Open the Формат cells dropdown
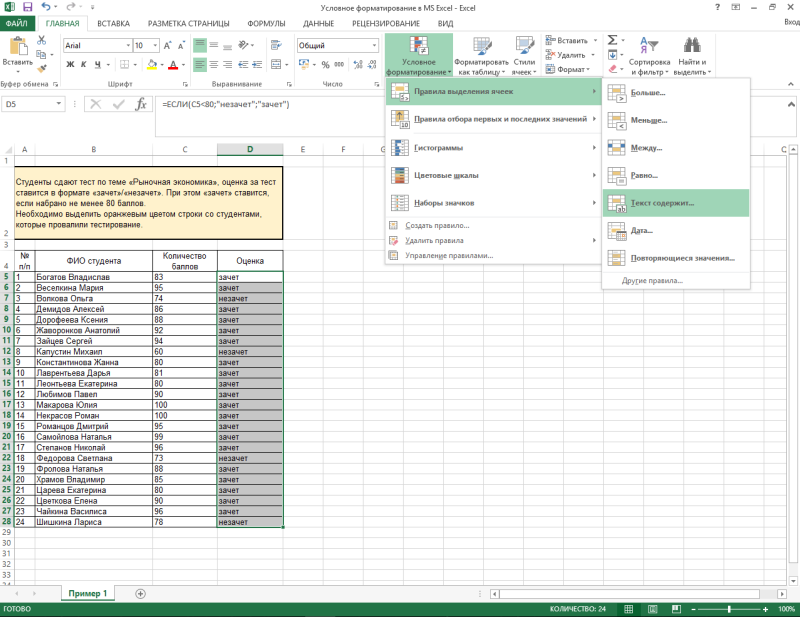 click(x=568, y=69)
